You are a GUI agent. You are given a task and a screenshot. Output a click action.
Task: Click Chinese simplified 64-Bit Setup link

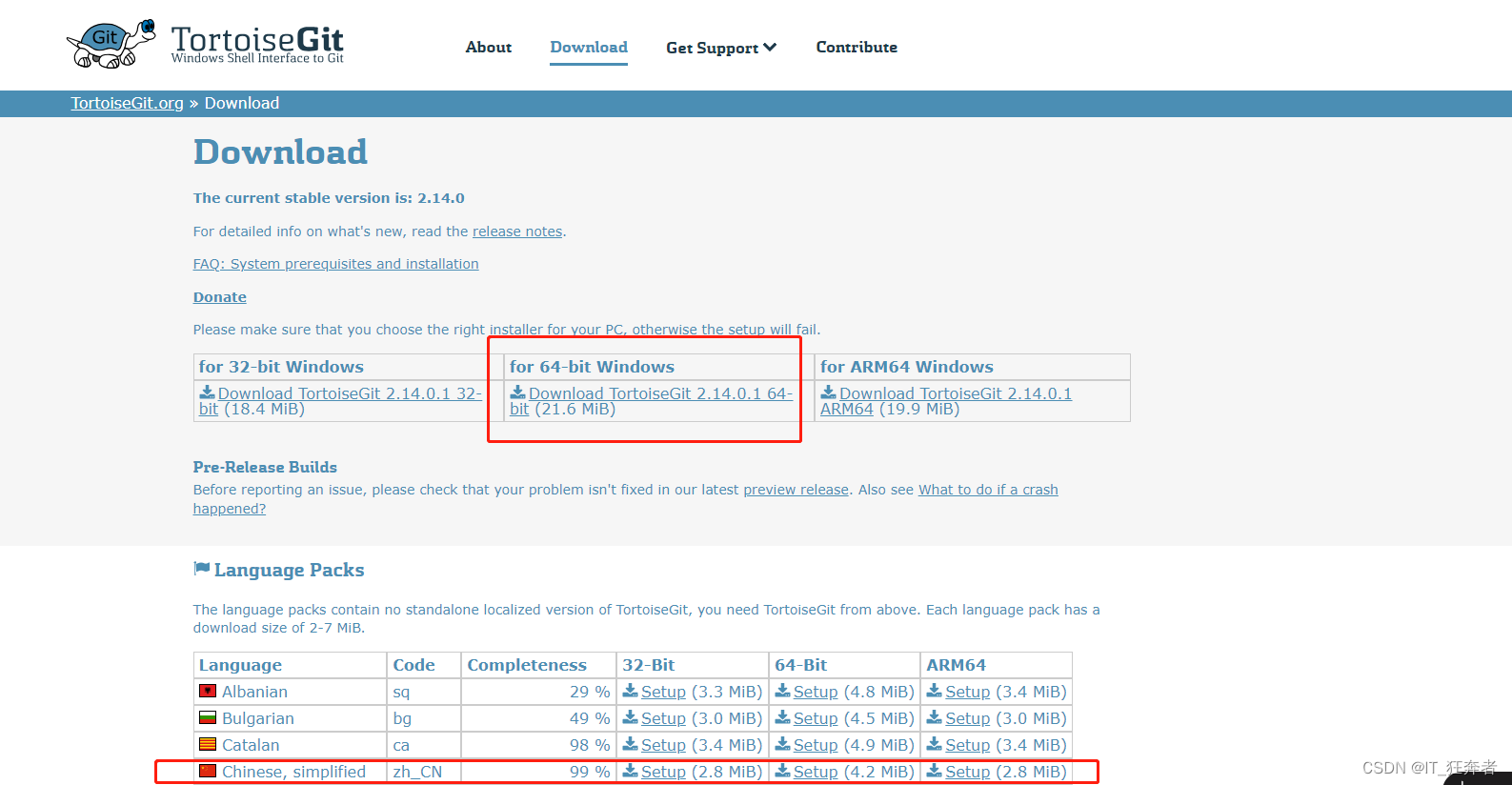816,772
